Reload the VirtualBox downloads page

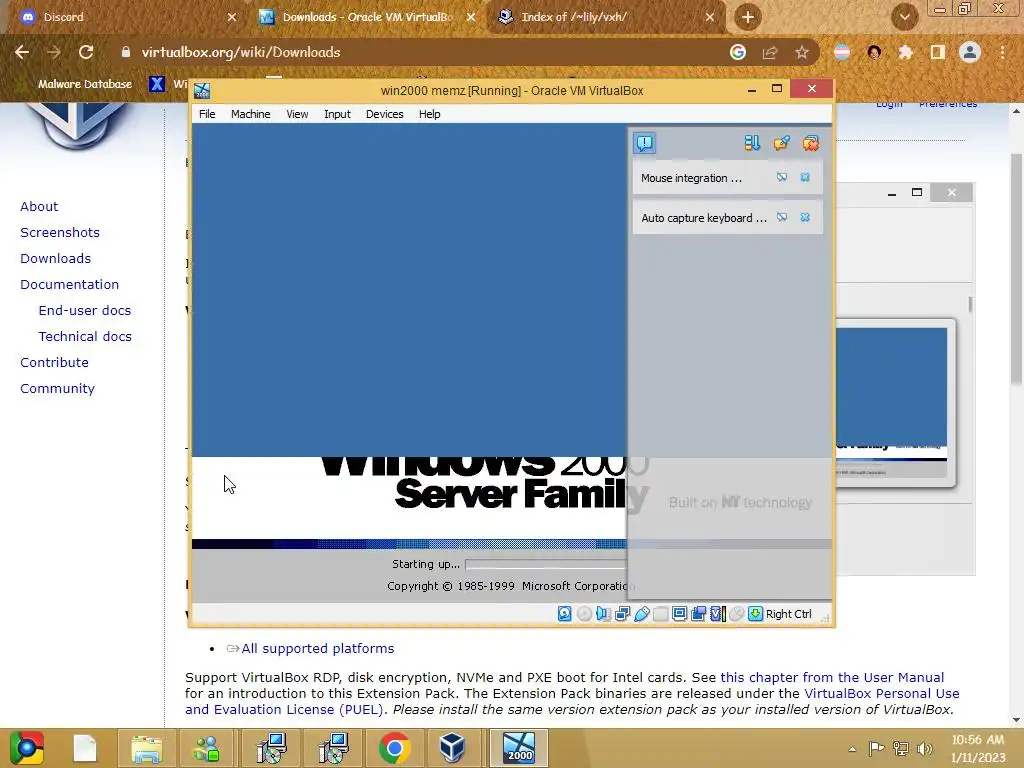point(86,52)
